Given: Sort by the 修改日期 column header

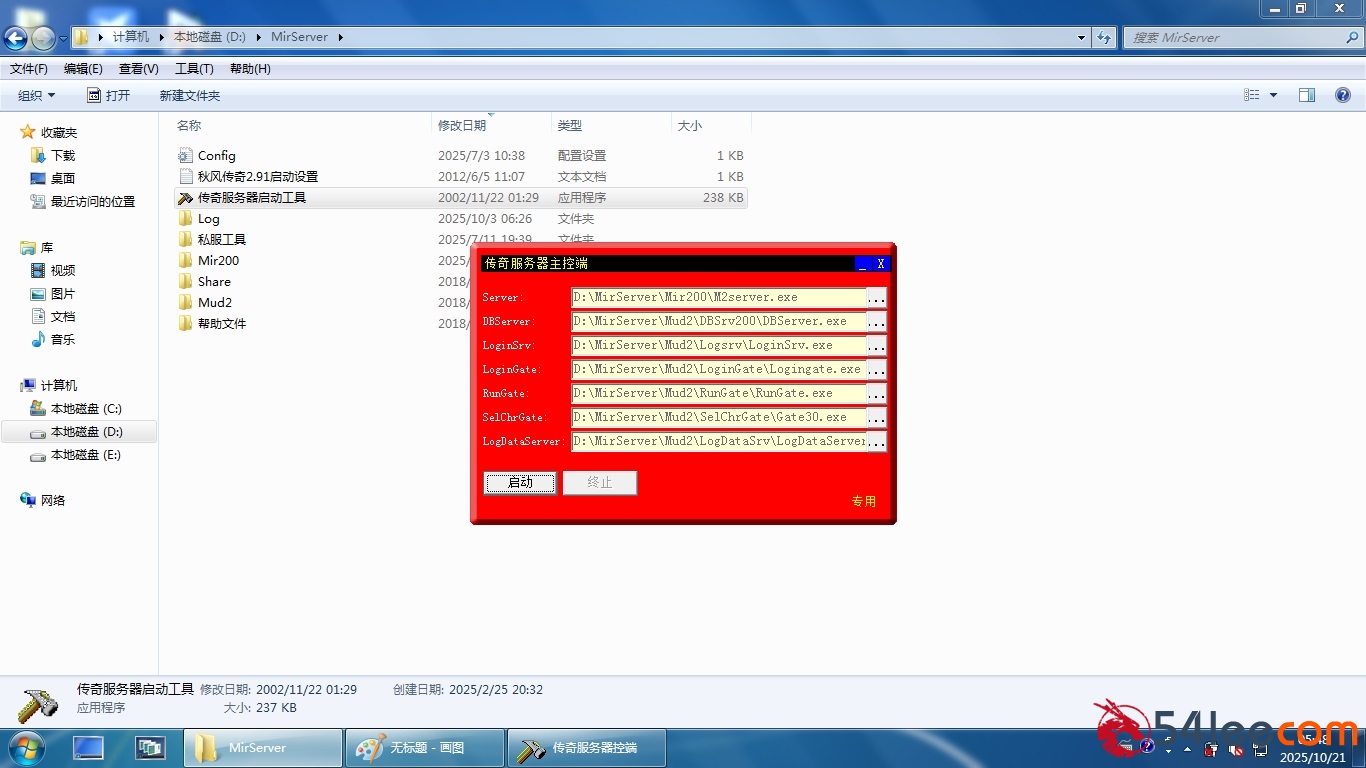Looking at the screenshot, I should (462, 126).
